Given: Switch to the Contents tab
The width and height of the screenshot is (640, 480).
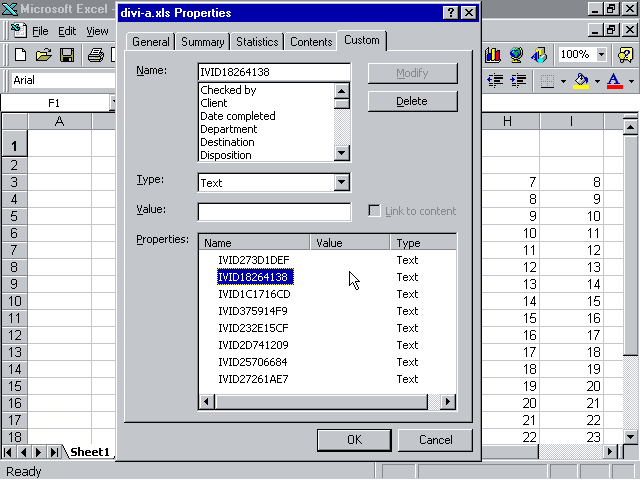Looking at the screenshot, I should 311,42.
